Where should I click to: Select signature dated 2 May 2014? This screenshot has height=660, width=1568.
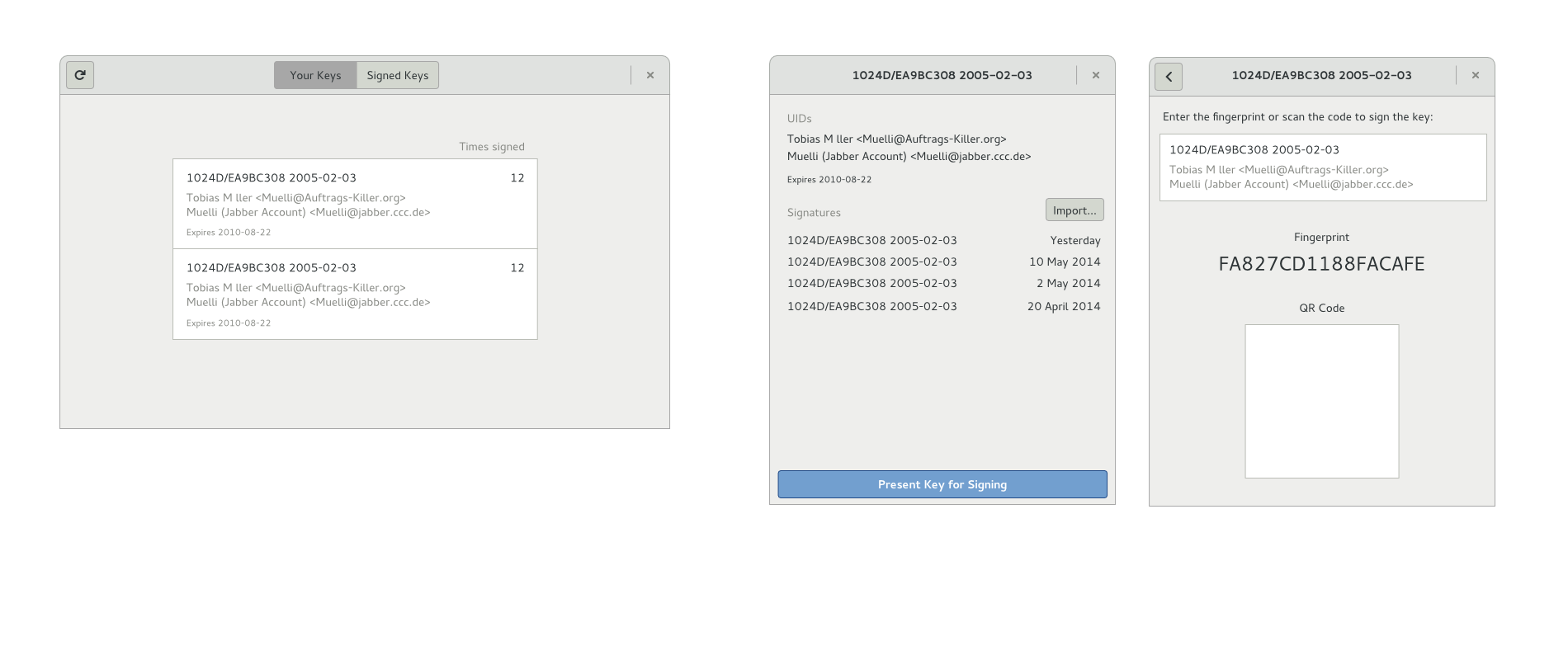[943, 283]
